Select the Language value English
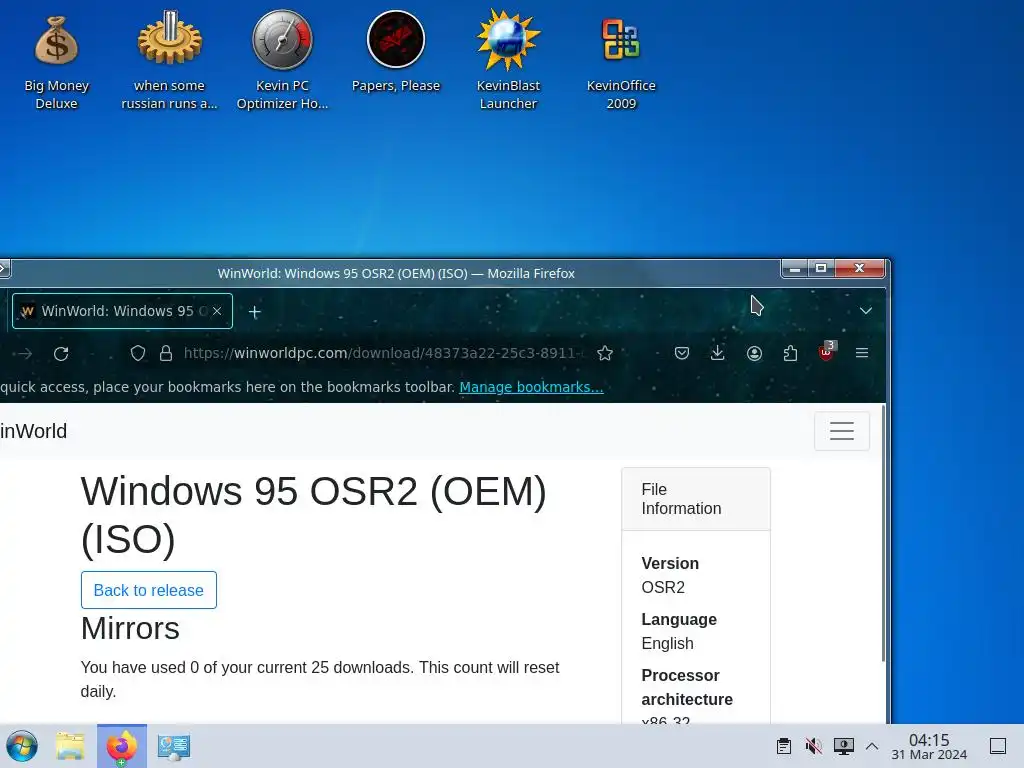Viewport: 1024px width, 768px height. point(667,643)
